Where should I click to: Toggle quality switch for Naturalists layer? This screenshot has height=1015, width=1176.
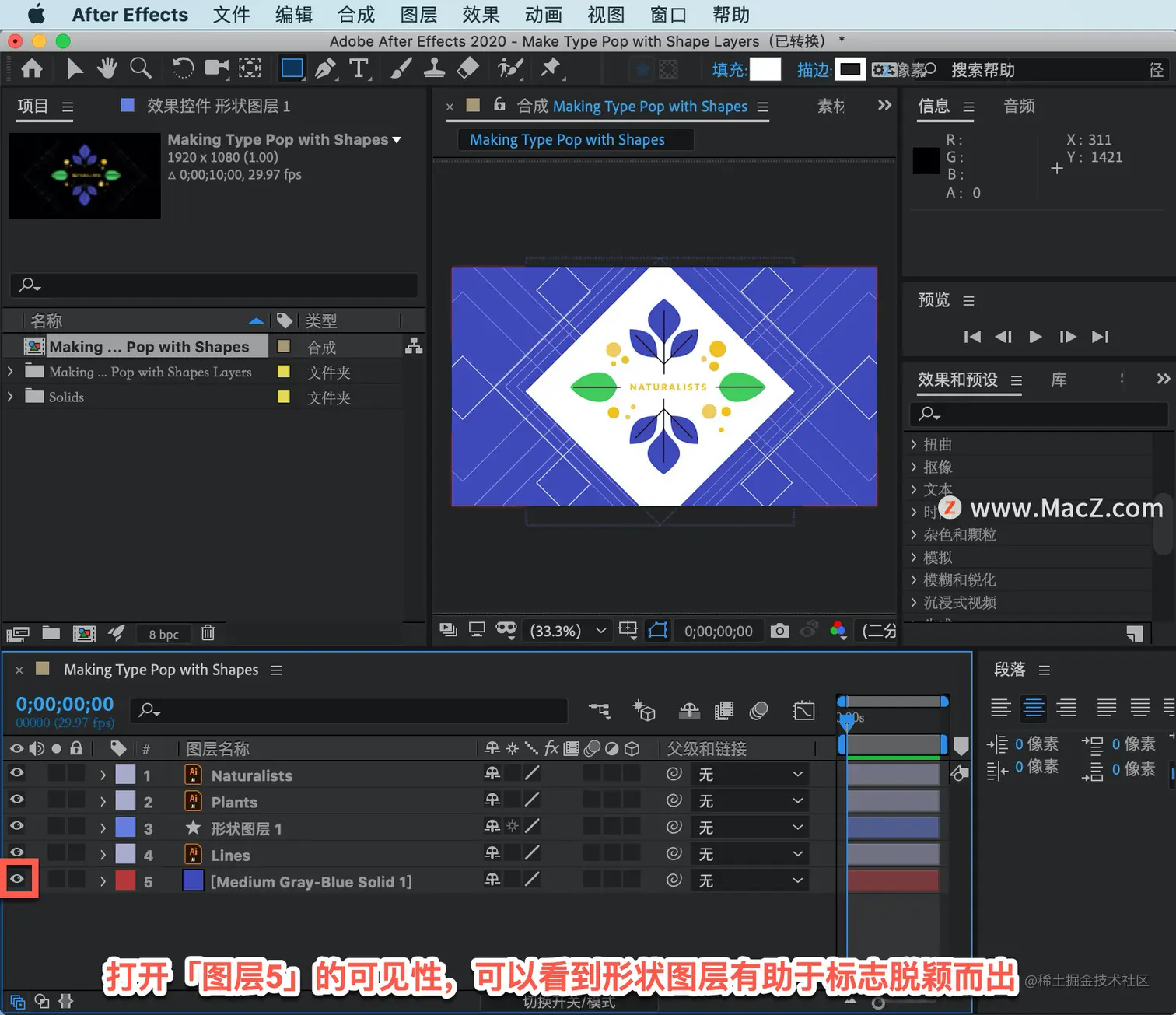coord(532,773)
